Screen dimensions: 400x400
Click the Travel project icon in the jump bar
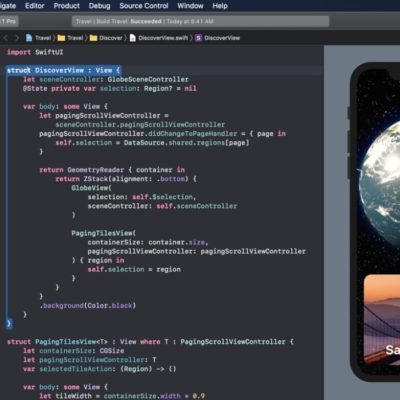(29, 38)
